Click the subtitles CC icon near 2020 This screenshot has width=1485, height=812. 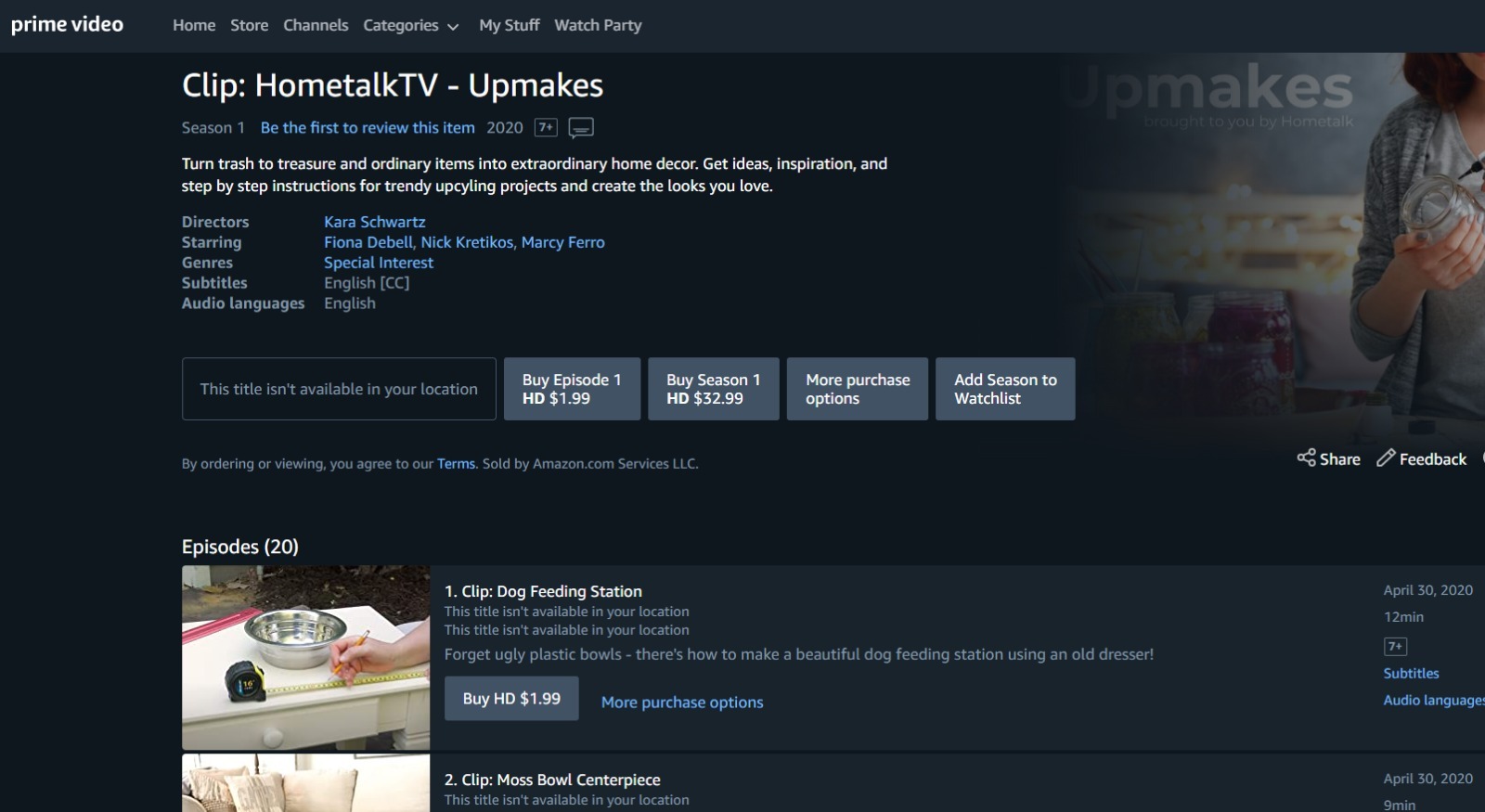click(581, 128)
